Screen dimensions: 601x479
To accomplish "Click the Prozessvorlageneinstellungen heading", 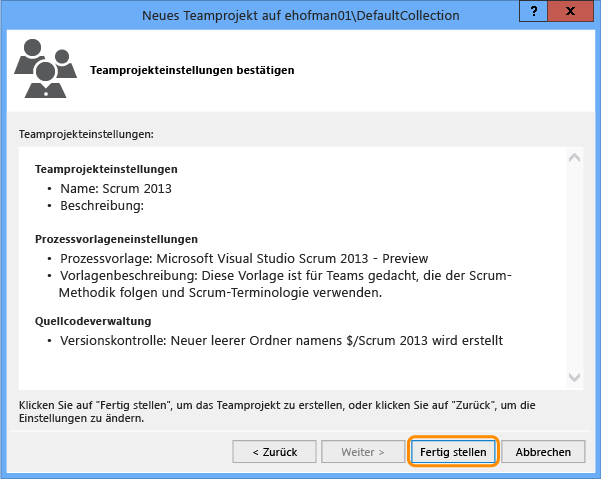I will pos(117,239).
